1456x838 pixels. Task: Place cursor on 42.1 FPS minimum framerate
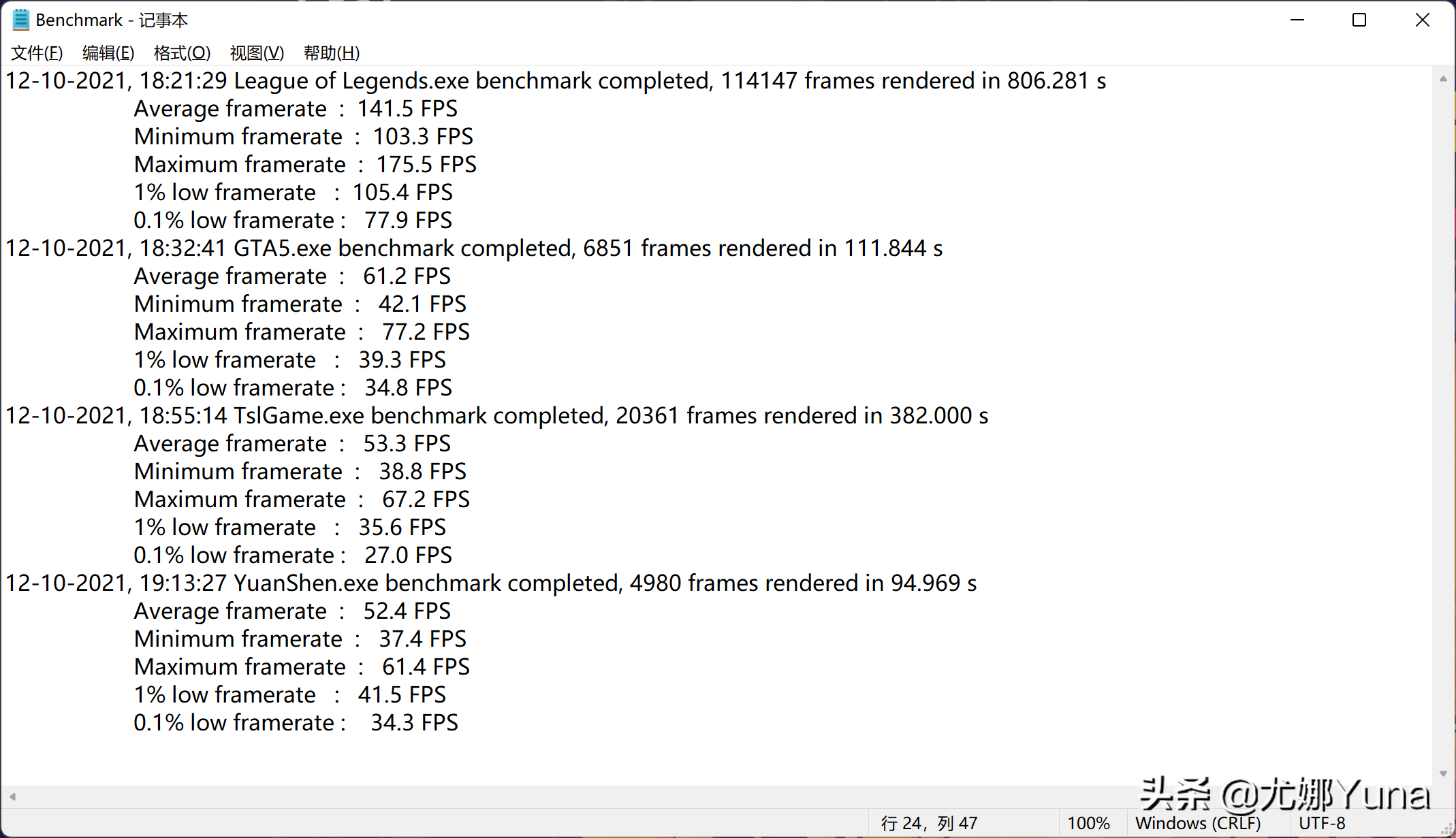tap(422, 304)
